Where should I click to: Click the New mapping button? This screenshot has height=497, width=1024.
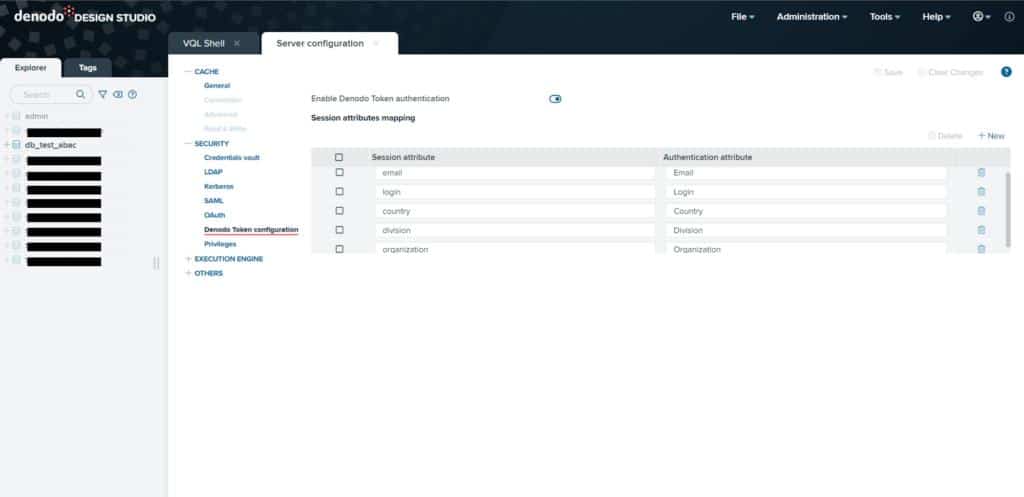(991, 136)
